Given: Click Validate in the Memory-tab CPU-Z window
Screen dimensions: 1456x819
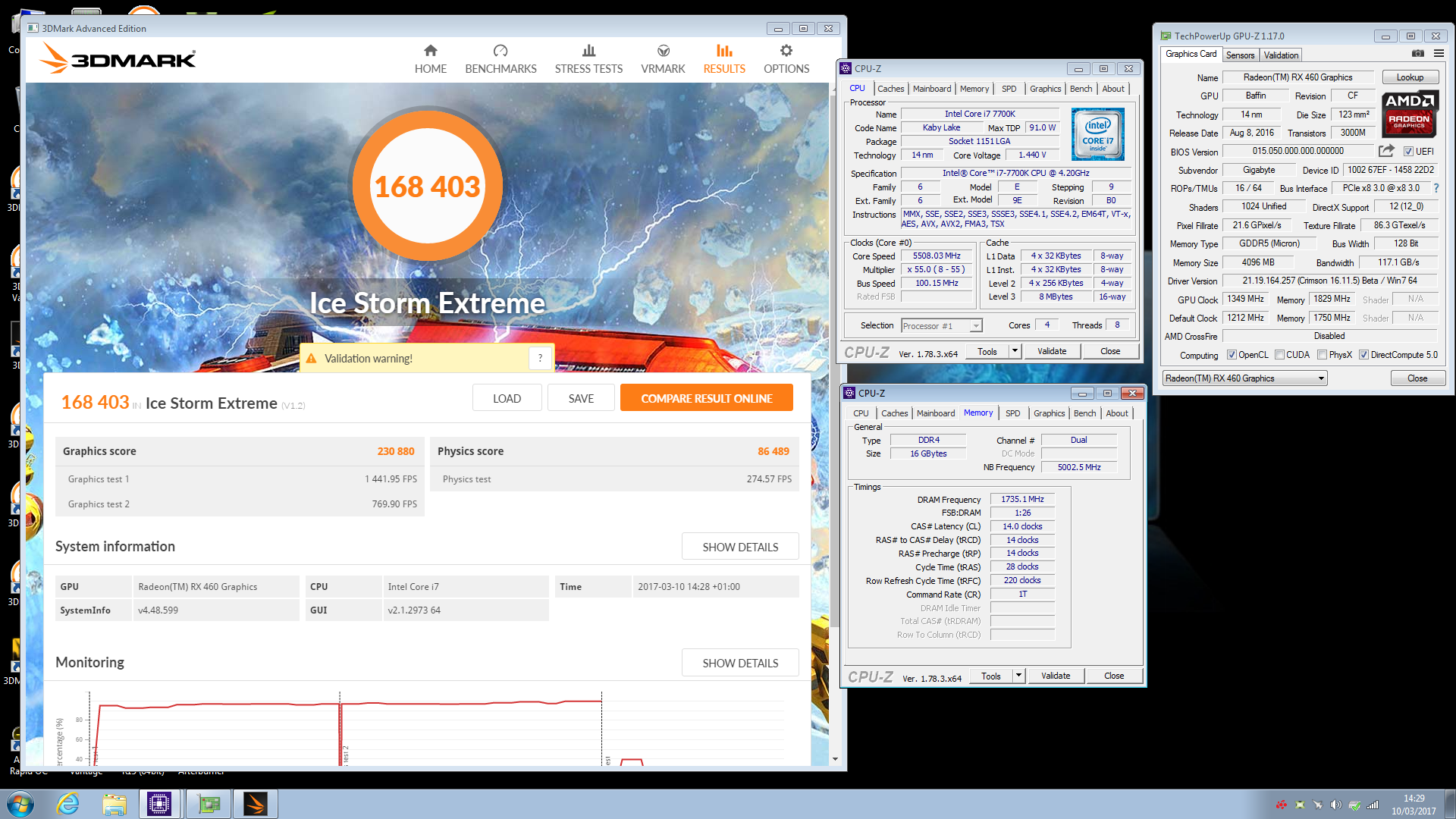Looking at the screenshot, I should click(x=1056, y=676).
